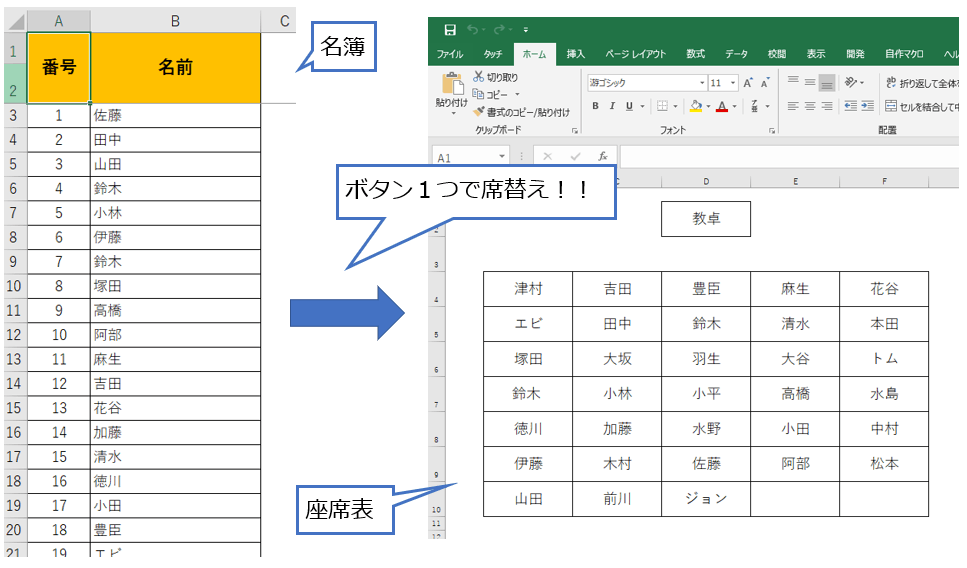
Task: Select top vertical align icon
Action: point(793,81)
